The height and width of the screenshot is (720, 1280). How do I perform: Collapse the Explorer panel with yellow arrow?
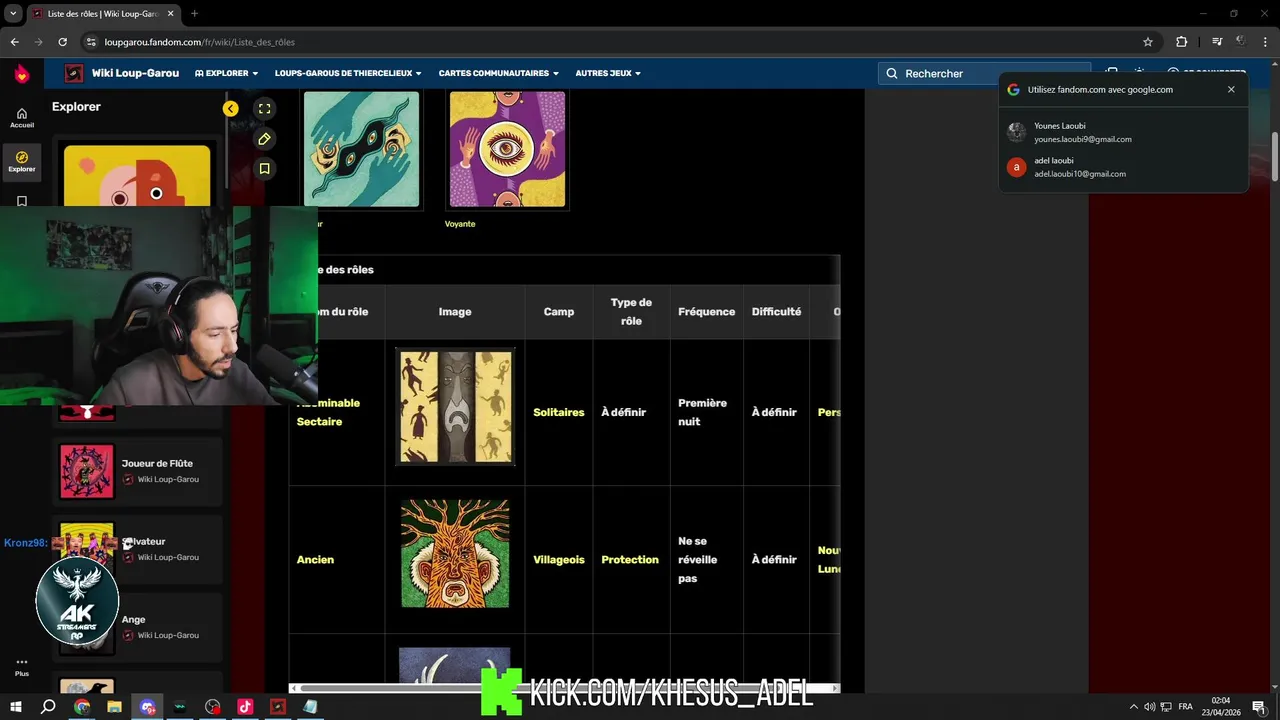tap(231, 109)
